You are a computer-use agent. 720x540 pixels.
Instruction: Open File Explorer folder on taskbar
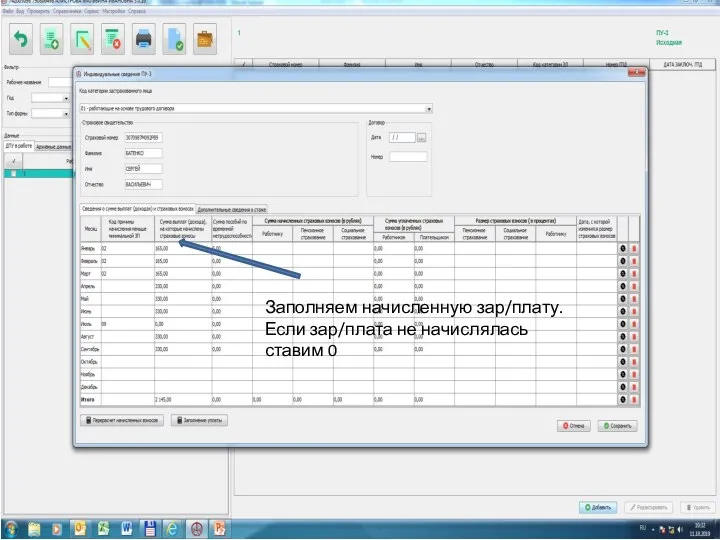[34, 529]
